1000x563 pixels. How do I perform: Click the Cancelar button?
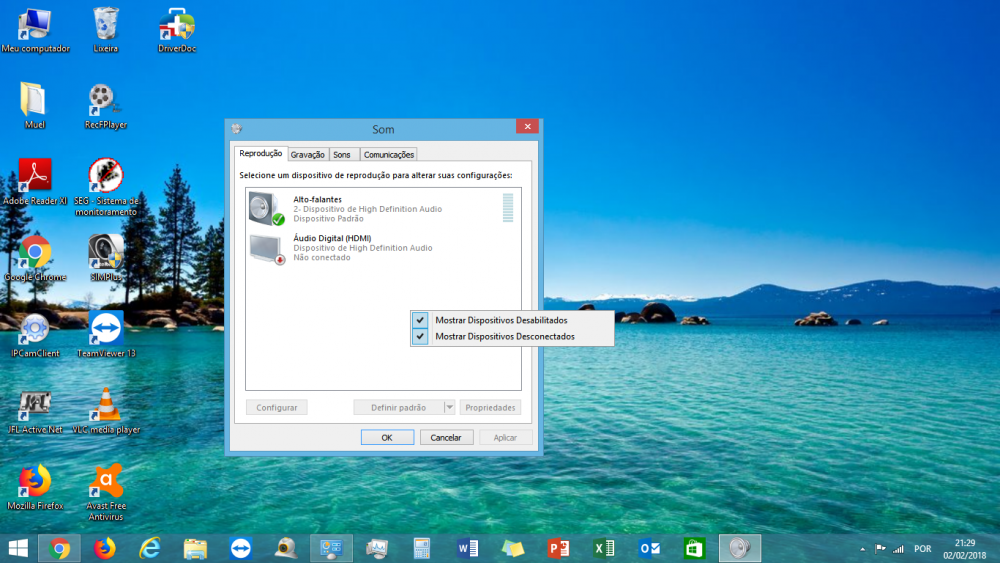[446, 437]
